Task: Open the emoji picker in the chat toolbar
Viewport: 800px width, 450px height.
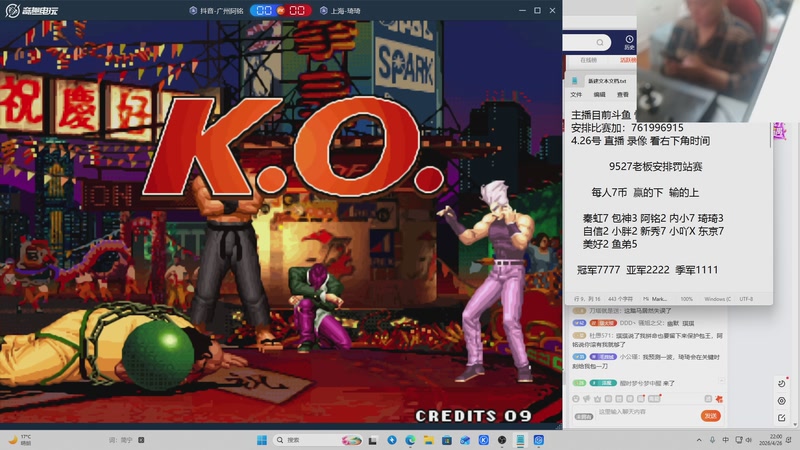Action: pyautogui.click(x=576, y=399)
